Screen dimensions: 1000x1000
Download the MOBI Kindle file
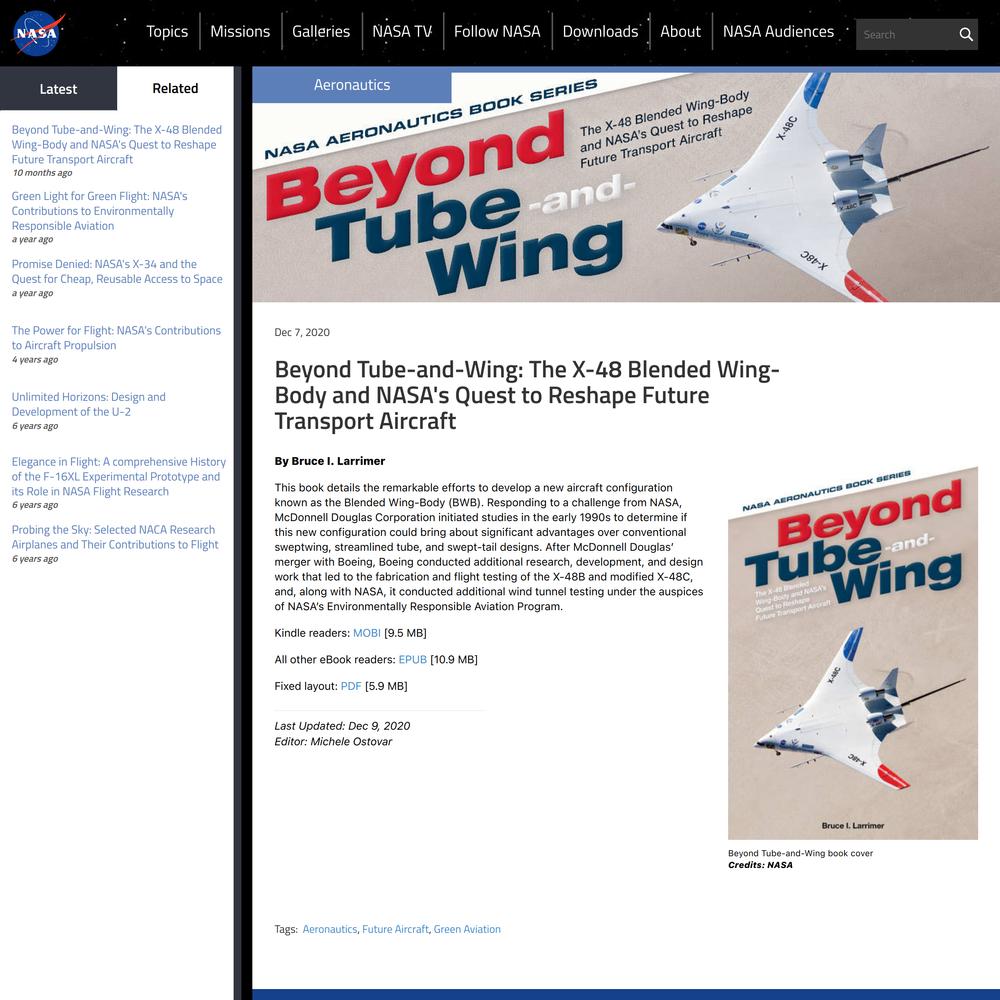[367, 633]
